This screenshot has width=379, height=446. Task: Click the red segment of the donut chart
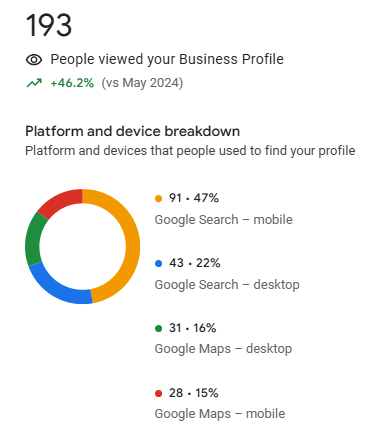62,200
